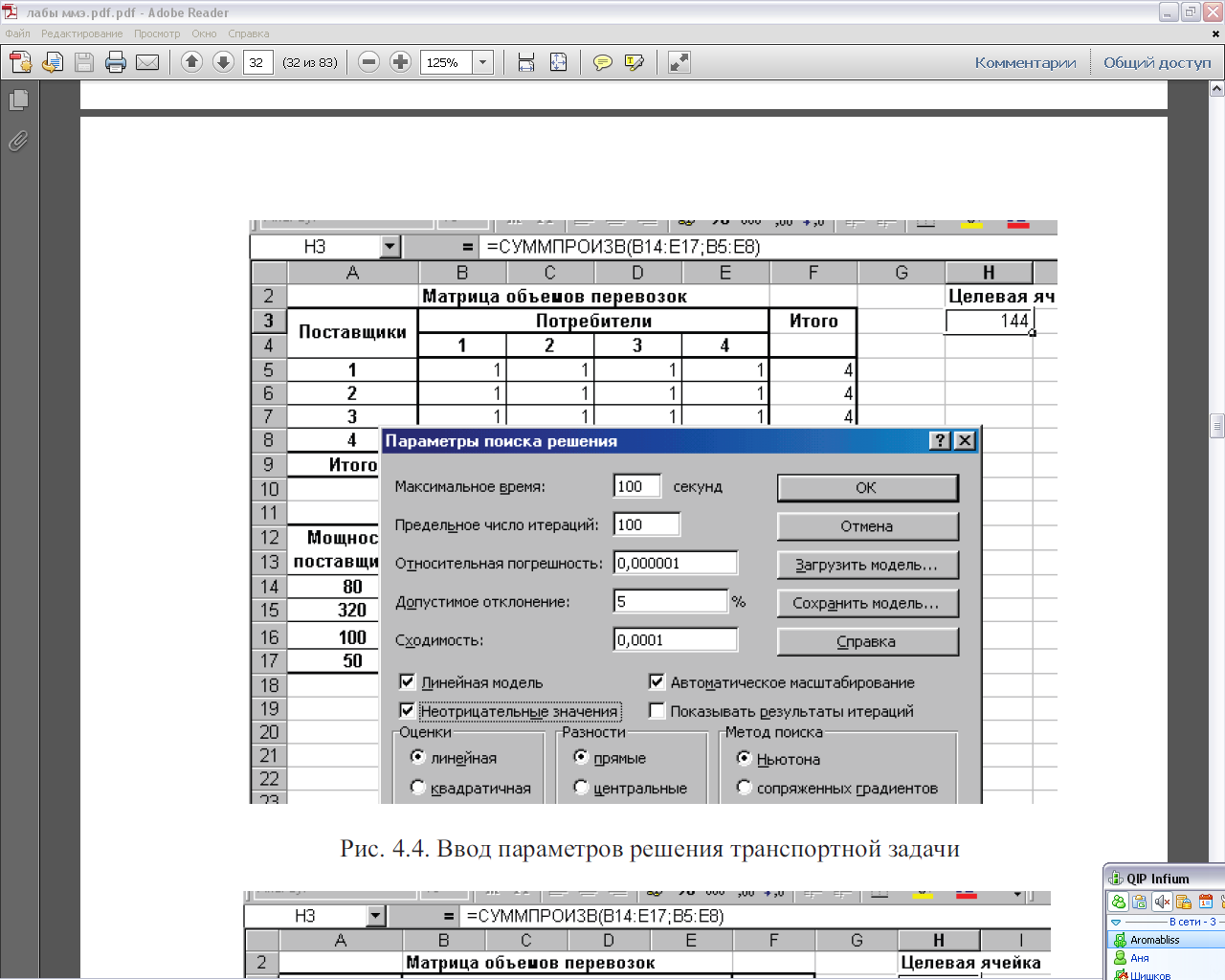Open name box dropdown in lower Excel figure

pos(375,916)
